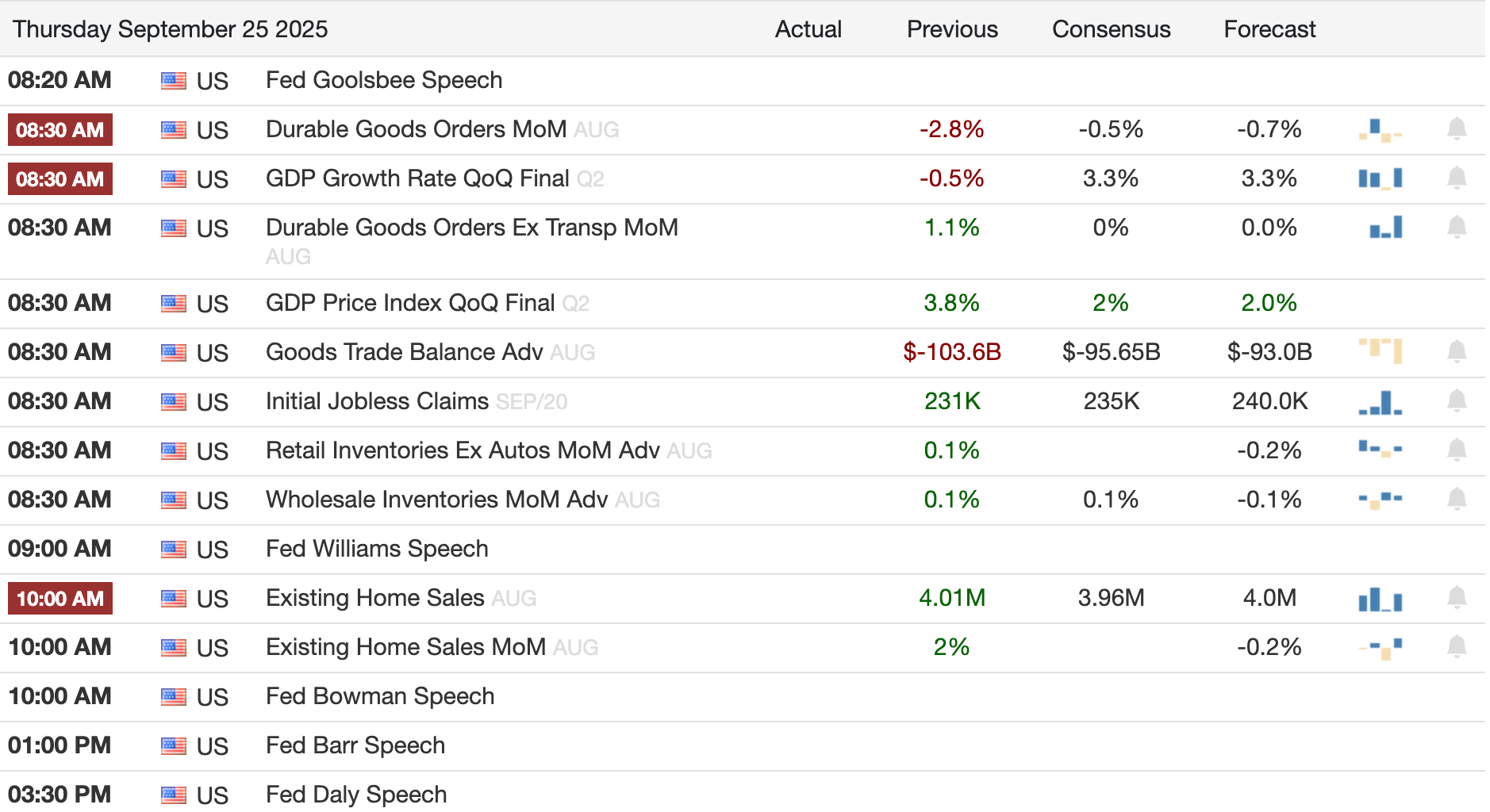
Task: Click the Forecast column header
Action: click(x=1269, y=29)
